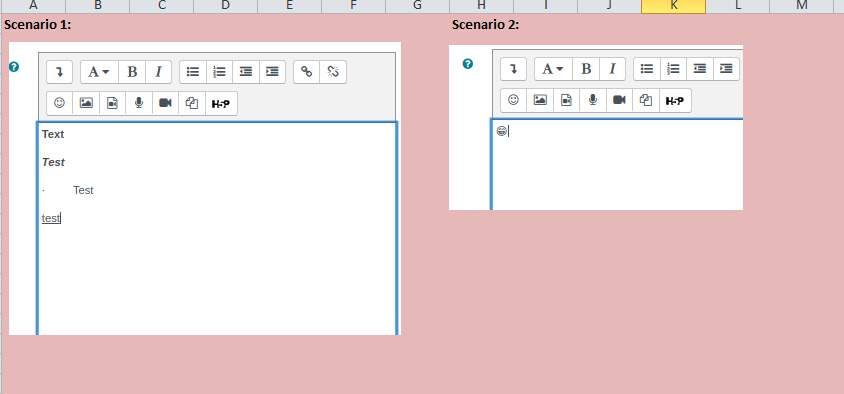Toggle italic in Scenario 2 editor
The width and height of the screenshot is (844, 394).
612,69
